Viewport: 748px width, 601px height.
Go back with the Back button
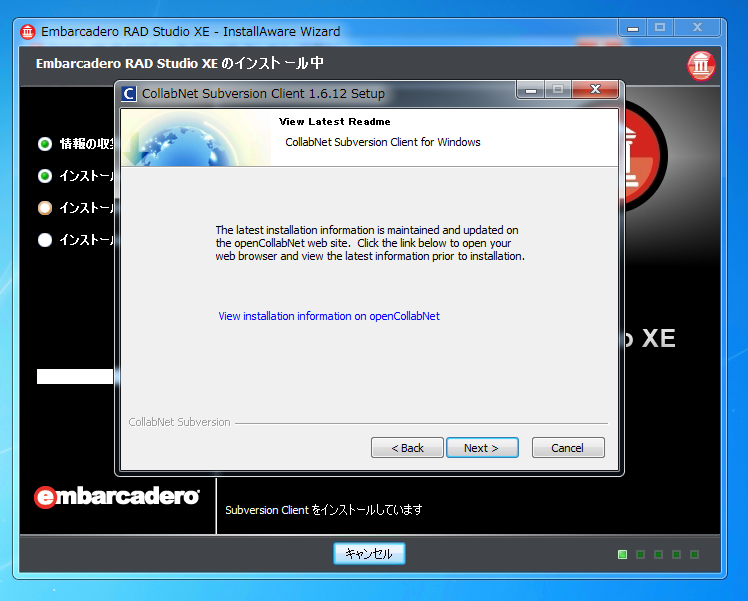[407, 448]
